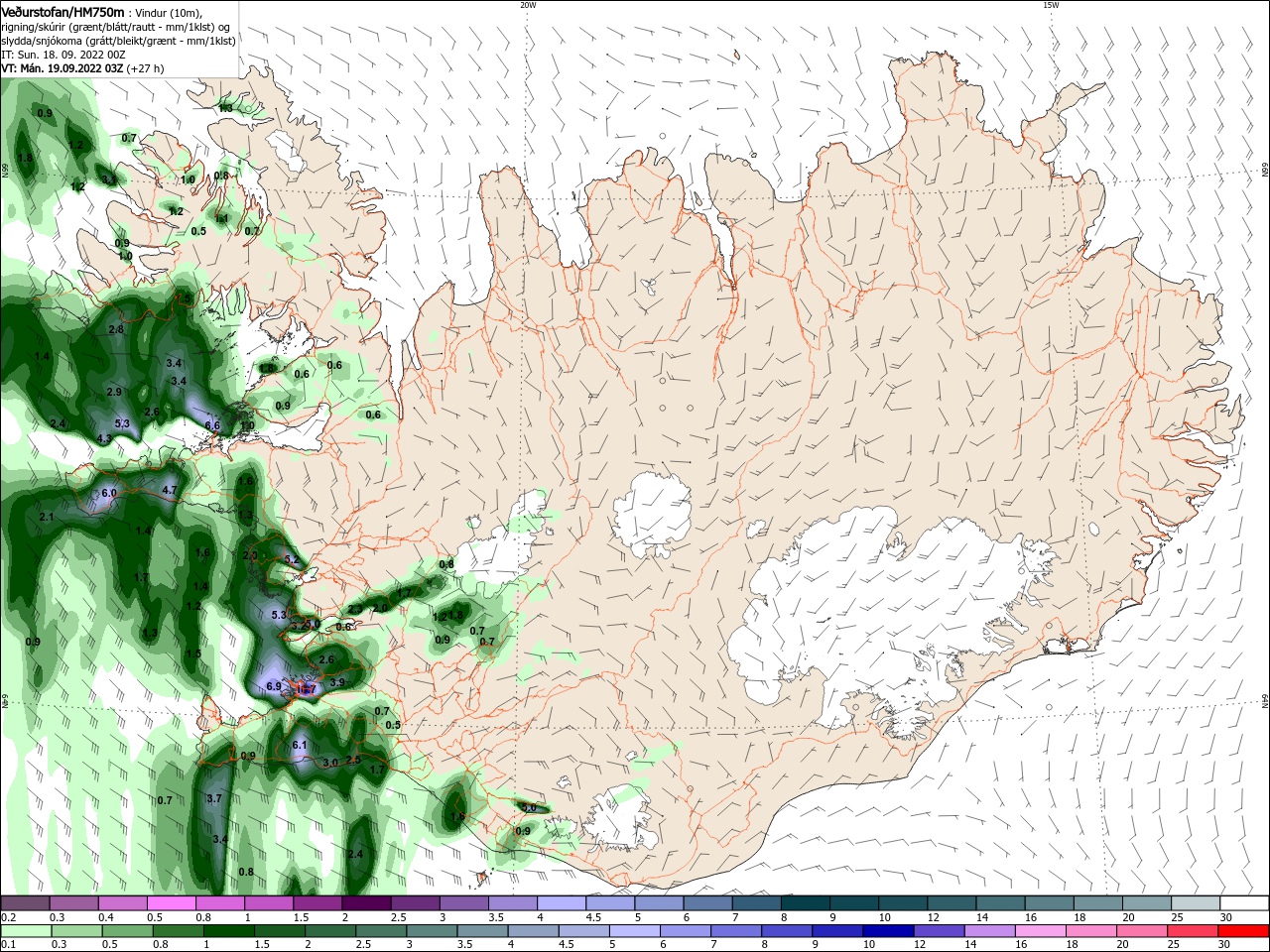Click the '20W' longitude label
This screenshot has height=952, width=1270.
(528, 5)
